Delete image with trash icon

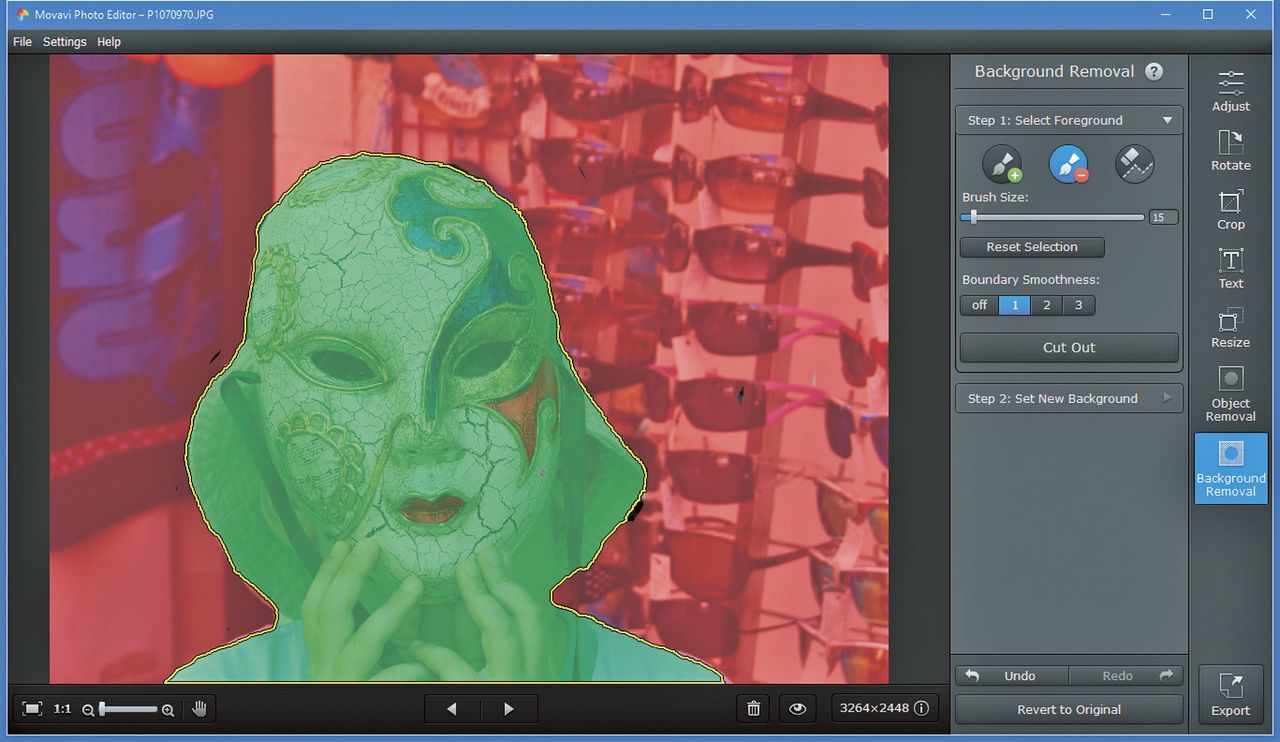pos(754,709)
